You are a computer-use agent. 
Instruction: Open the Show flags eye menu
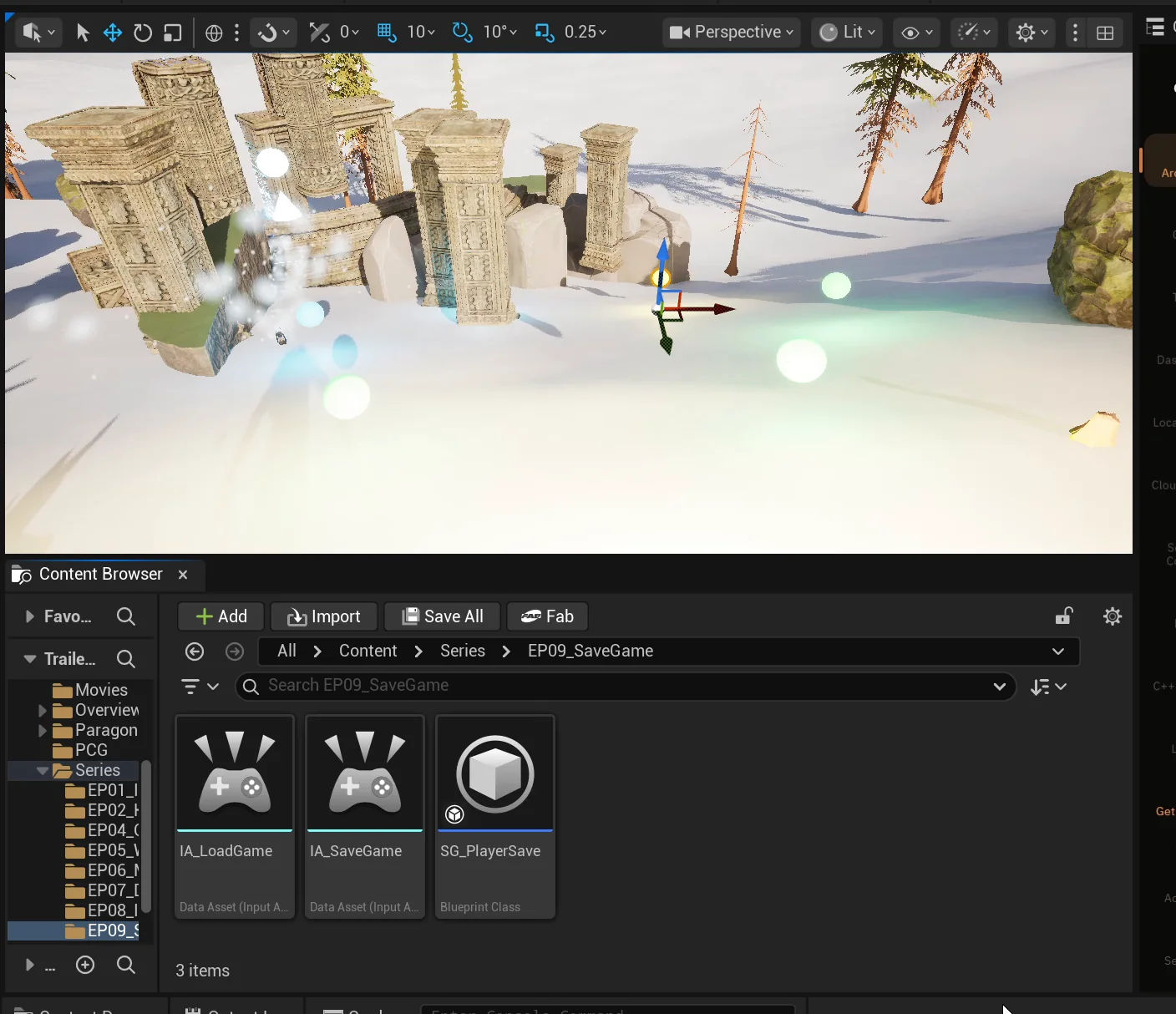tap(917, 33)
